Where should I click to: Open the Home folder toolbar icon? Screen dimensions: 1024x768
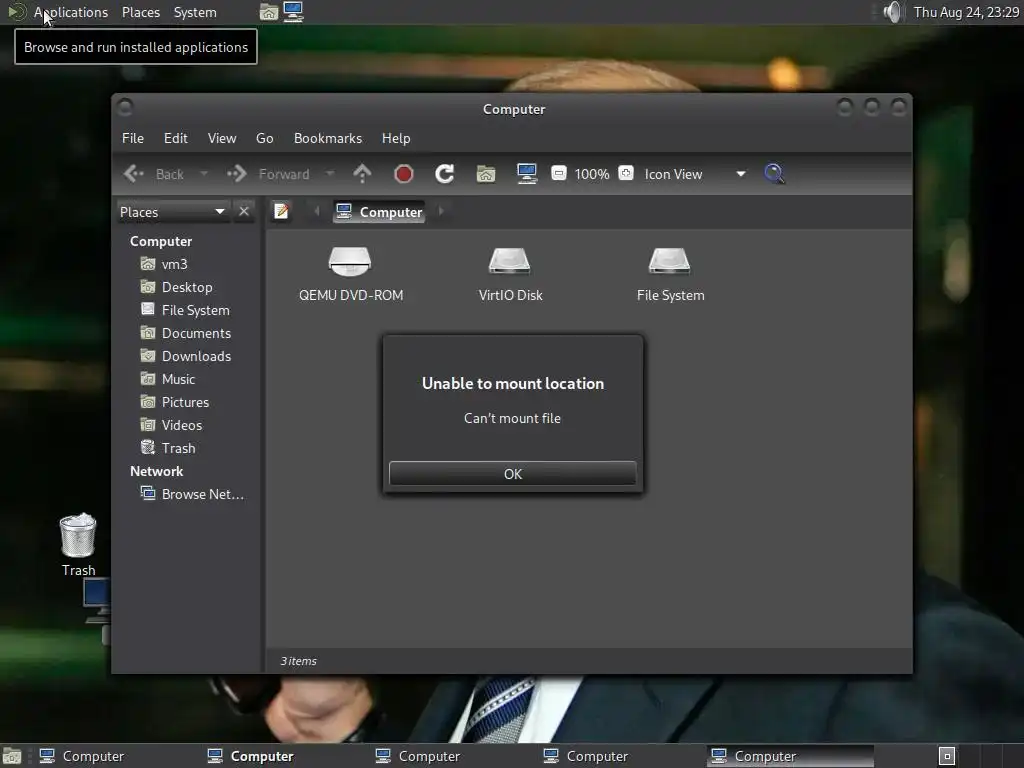point(486,174)
